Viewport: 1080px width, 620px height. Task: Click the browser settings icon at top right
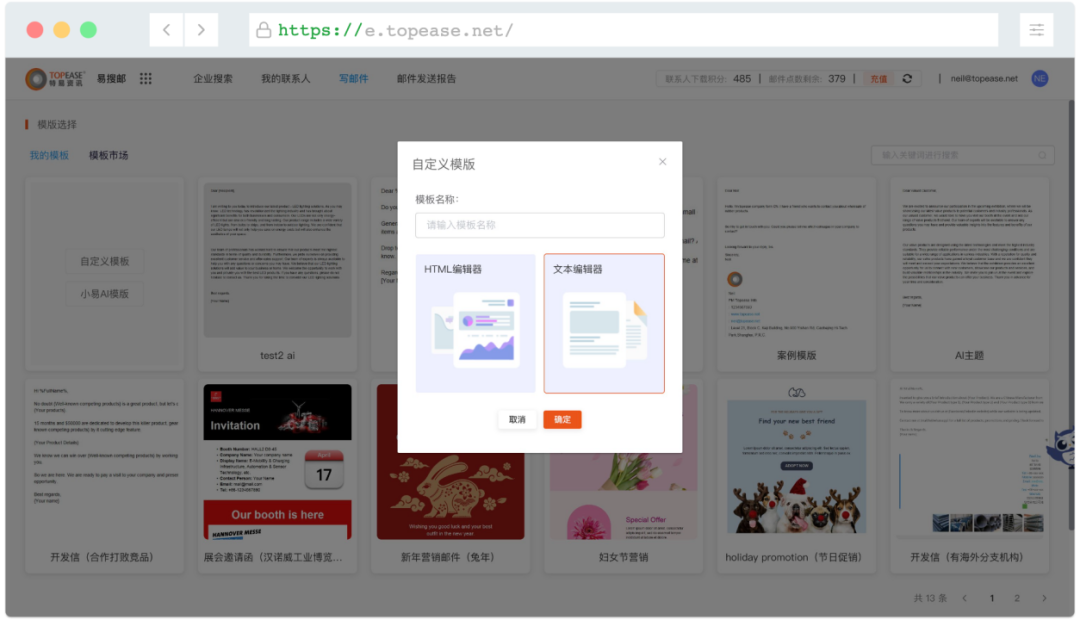pyautogui.click(x=1036, y=30)
